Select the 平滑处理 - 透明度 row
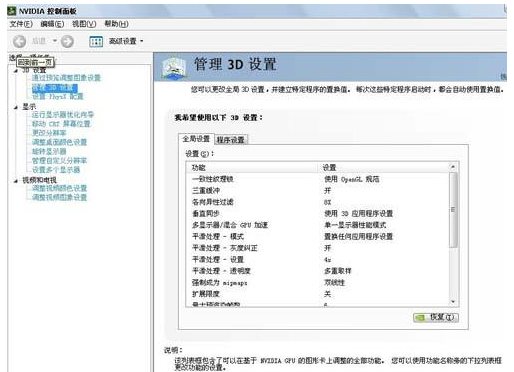 (x=318, y=271)
